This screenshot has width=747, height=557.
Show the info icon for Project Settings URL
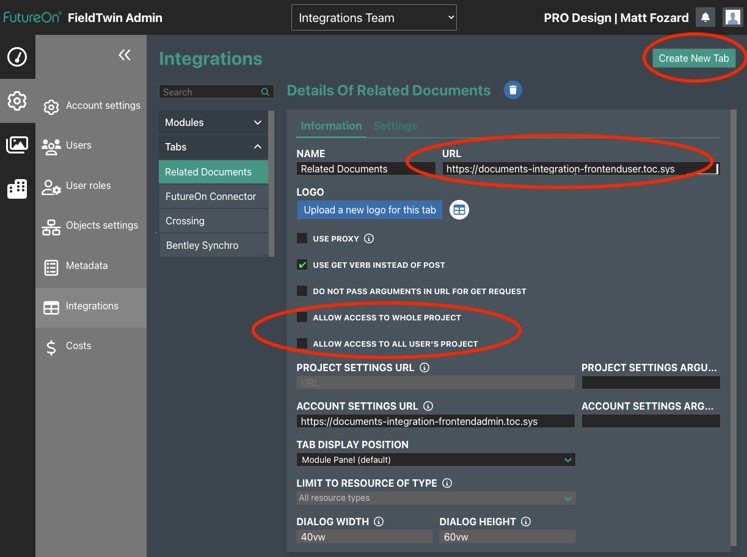(x=424, y=367)
